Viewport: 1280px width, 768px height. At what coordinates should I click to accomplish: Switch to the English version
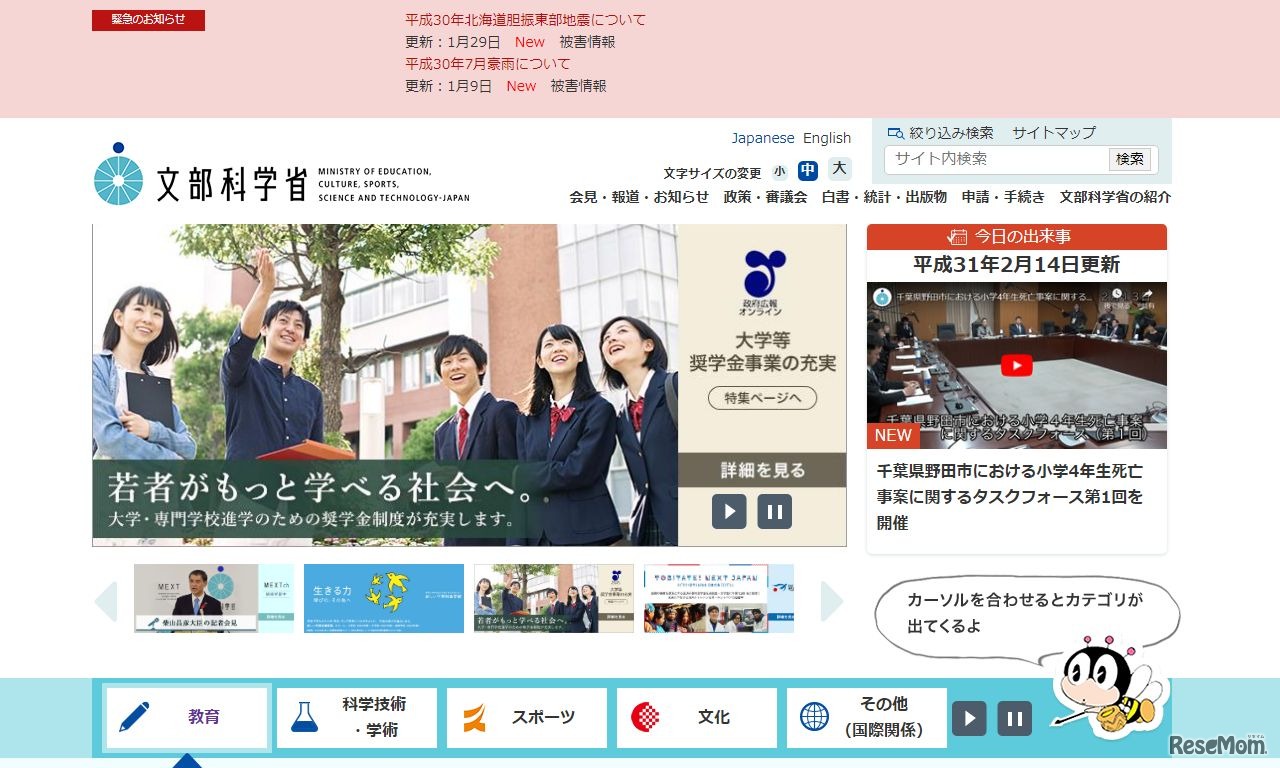827,137
